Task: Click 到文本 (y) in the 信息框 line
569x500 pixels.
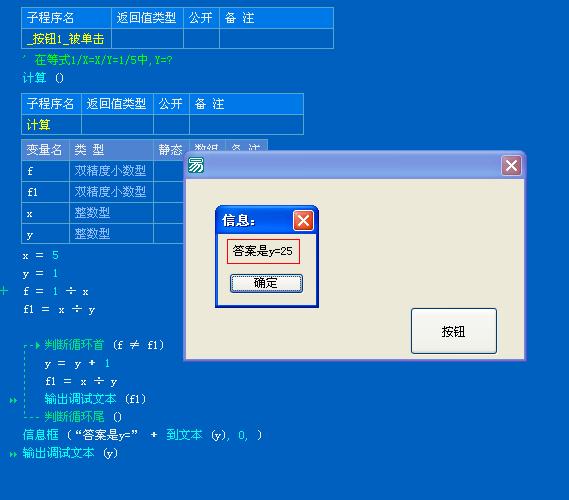Action: (196, 435)
